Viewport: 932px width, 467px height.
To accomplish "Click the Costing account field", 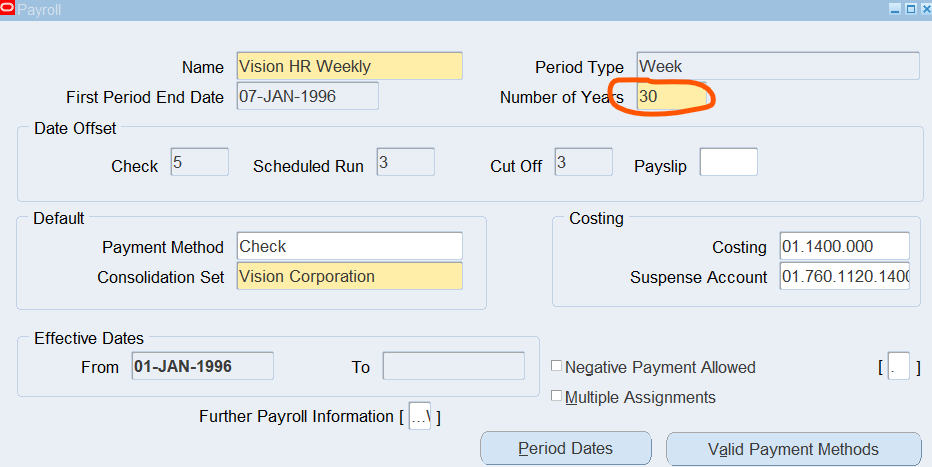I will tap(844, 246).
